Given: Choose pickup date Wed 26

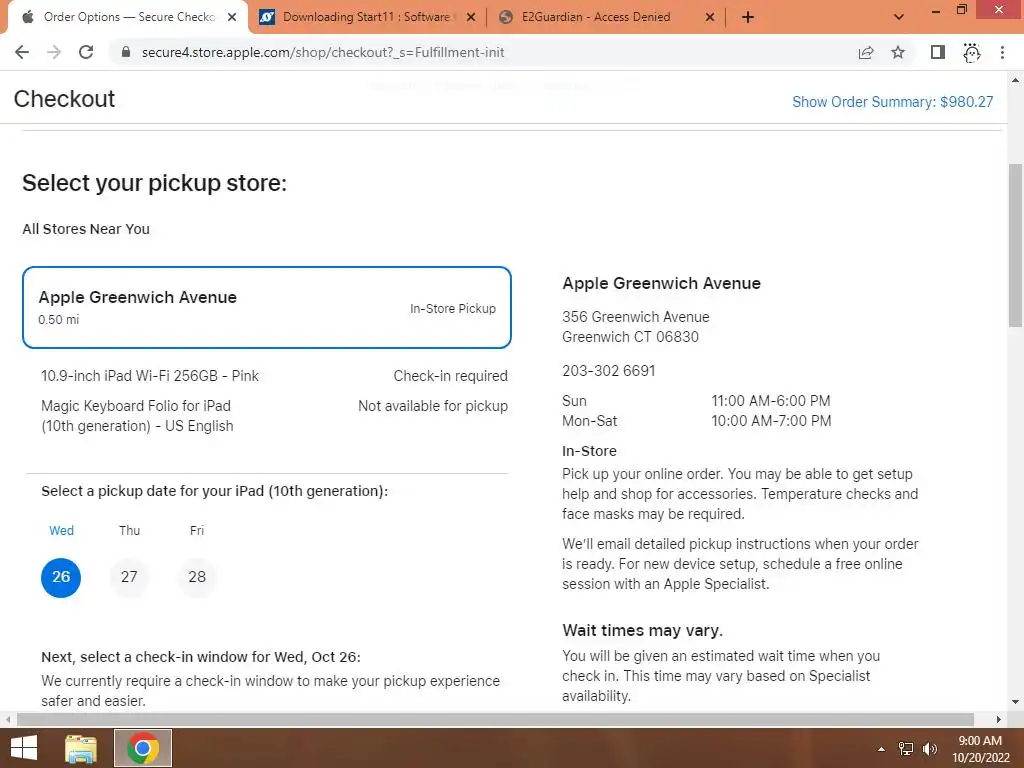Looking at the screenshot, I should pos(61,577).
